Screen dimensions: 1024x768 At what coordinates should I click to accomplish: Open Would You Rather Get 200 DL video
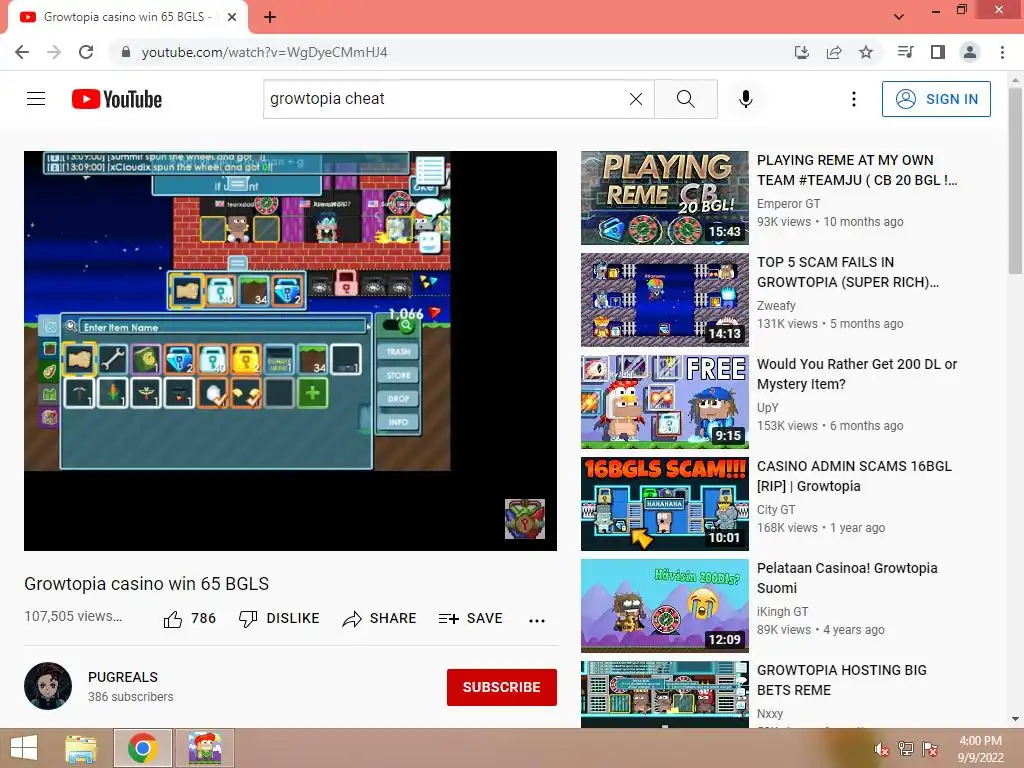(x=857, y=374)
